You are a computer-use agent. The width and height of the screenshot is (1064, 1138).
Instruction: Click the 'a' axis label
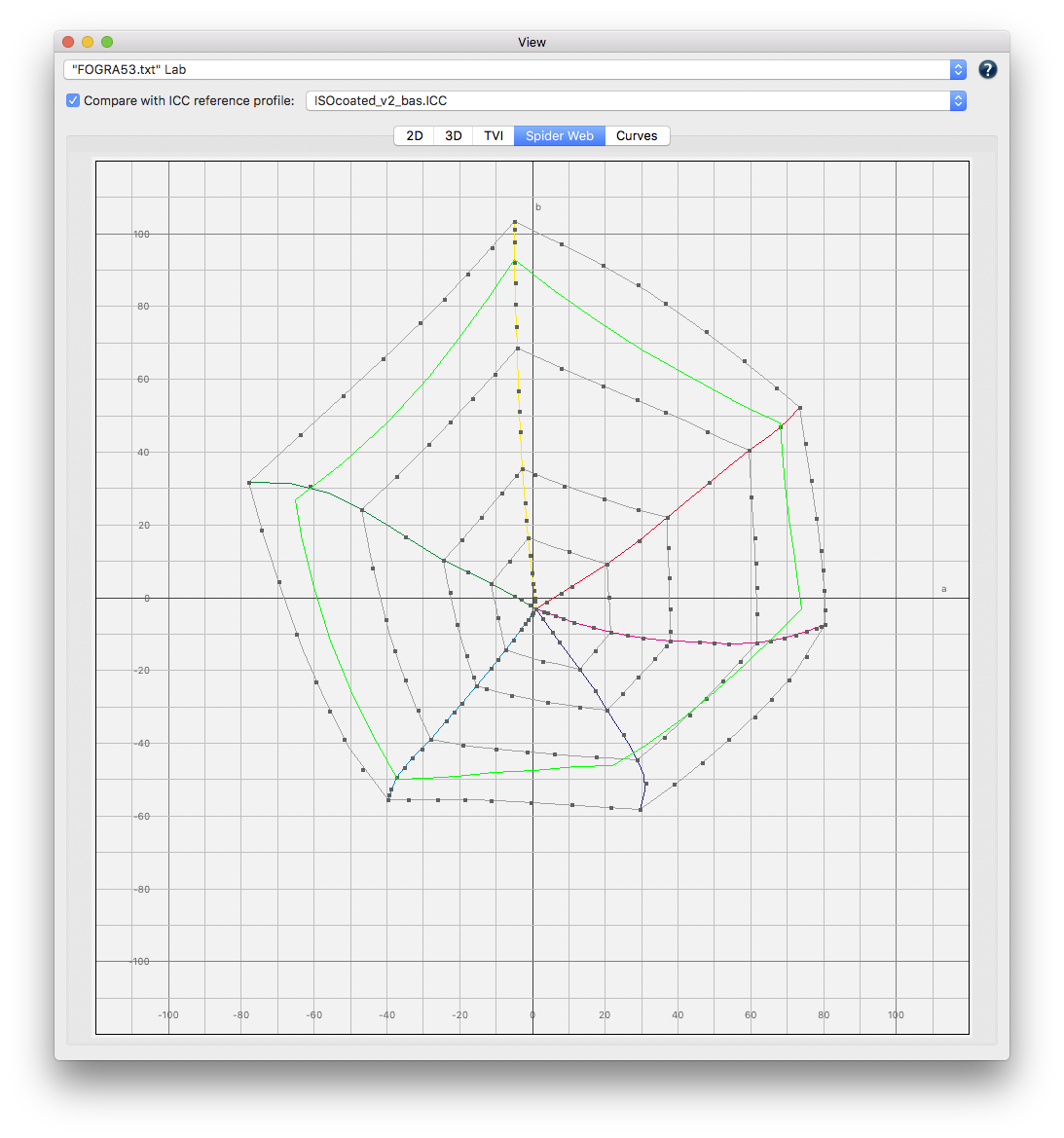click(x=943, y=589)
